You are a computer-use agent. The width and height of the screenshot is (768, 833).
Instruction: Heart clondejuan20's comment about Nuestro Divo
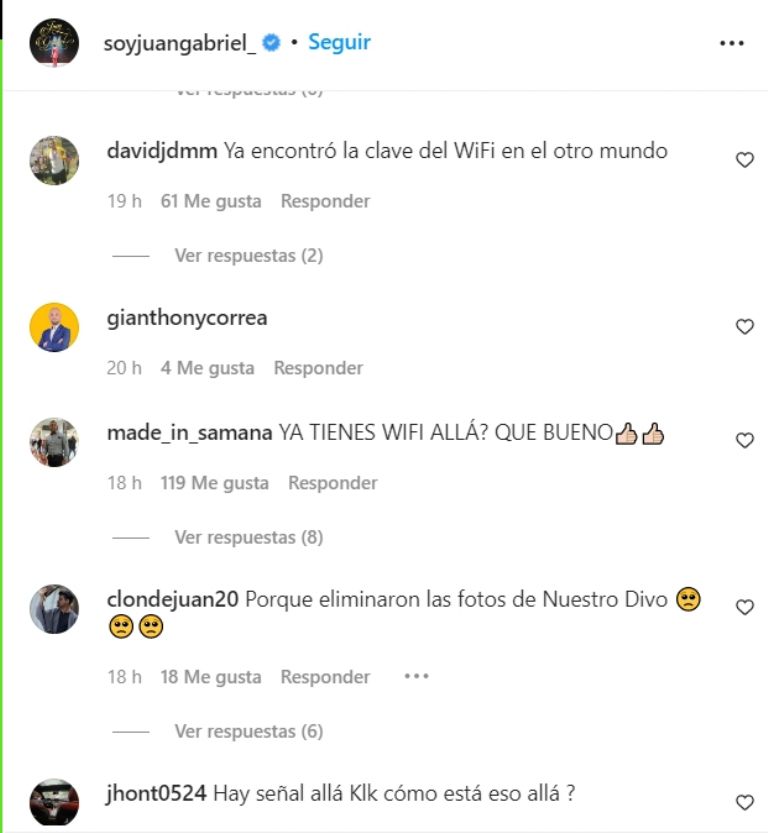click(745, 607)
